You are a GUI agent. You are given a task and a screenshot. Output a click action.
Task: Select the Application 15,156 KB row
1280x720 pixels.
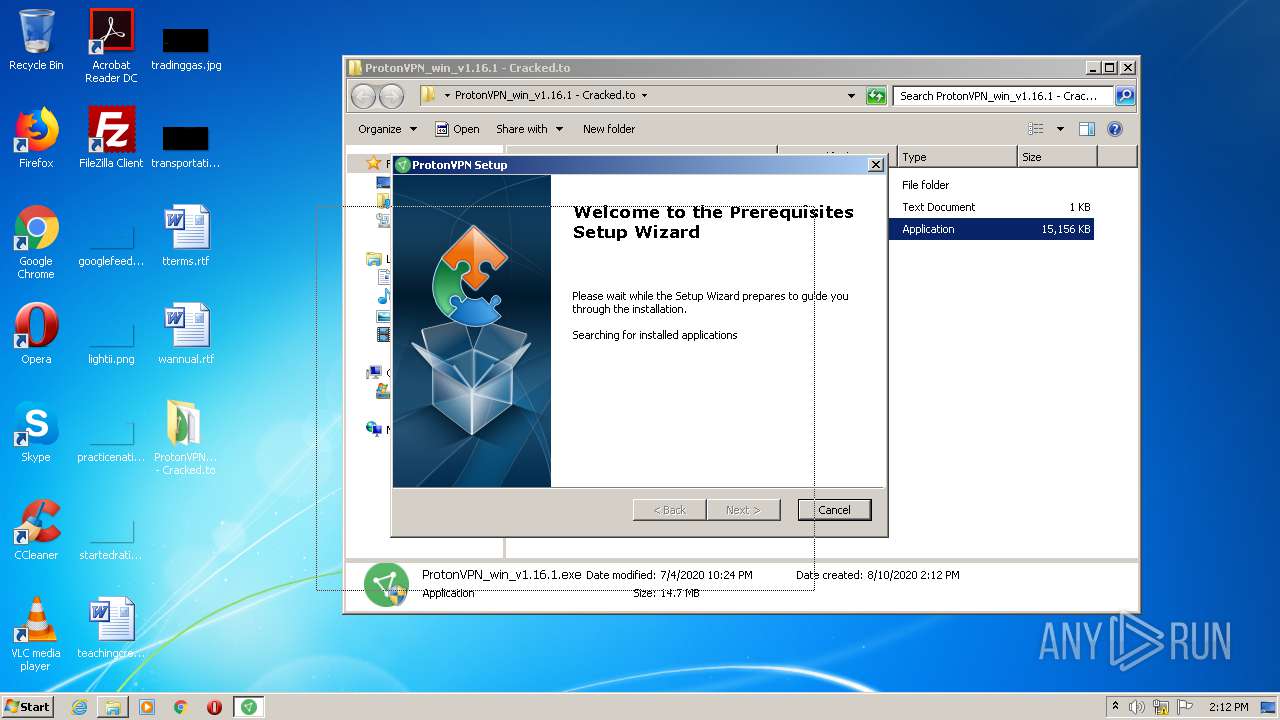[990, 229]
